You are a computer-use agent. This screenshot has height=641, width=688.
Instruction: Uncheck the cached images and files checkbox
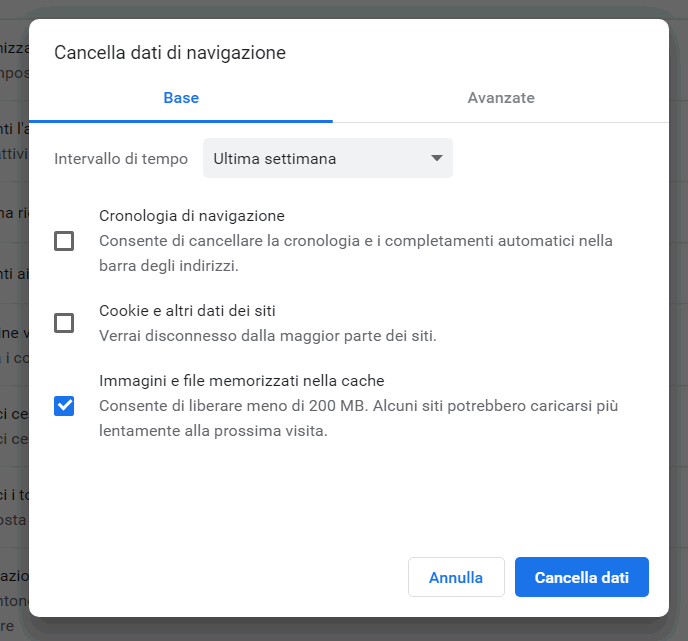[x=64, y=405]
